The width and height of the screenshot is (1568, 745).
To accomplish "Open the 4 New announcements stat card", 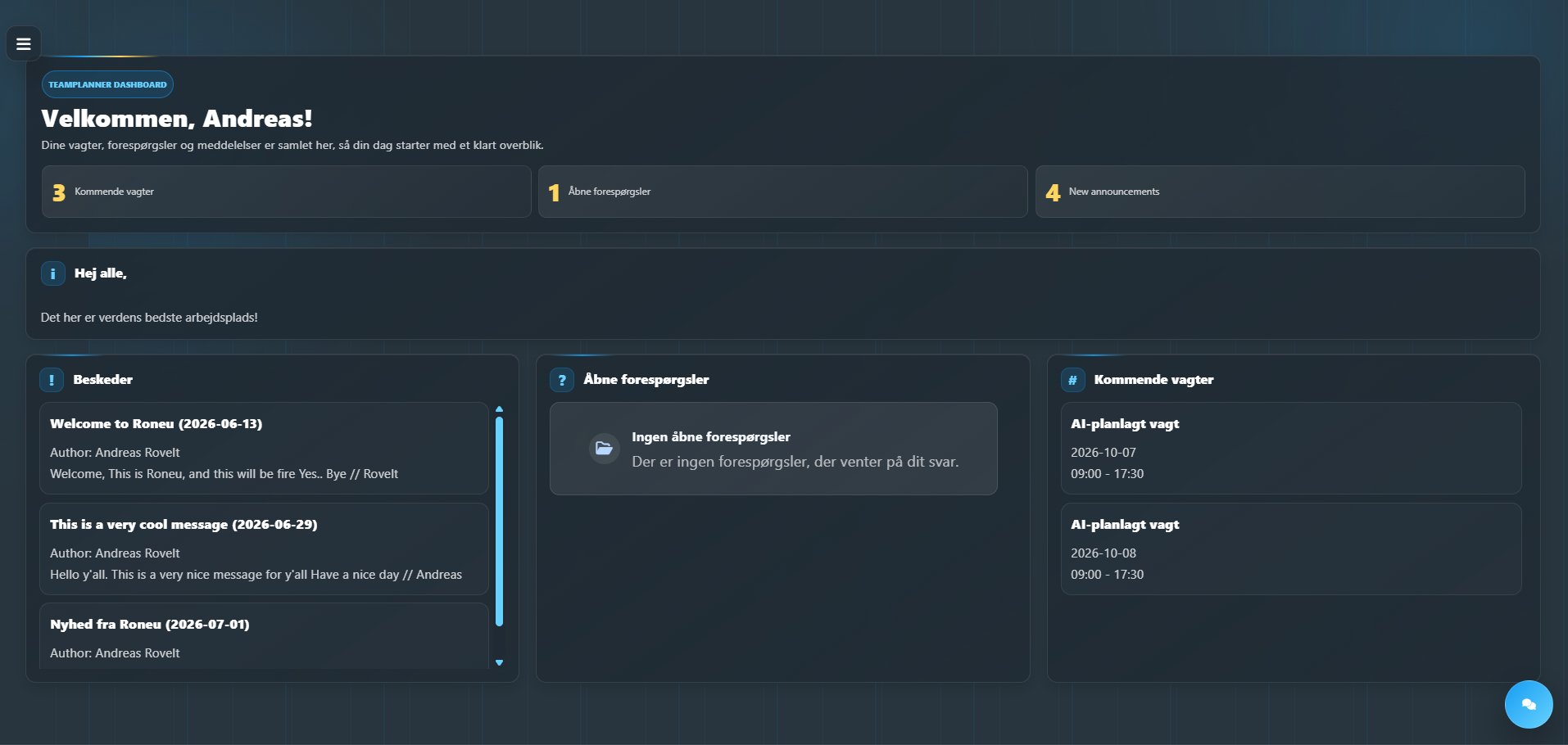I will [1280, 192].
